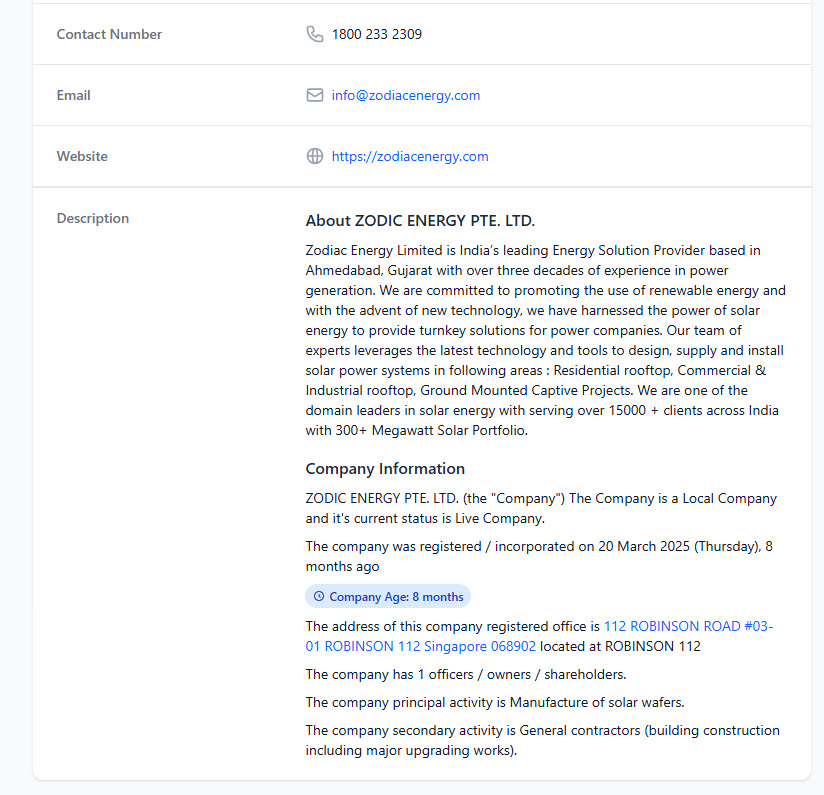Click the "Company Age: 8 months" badge text
The height and width of the screenshot is (795, 824).
(x=396, y=597)
